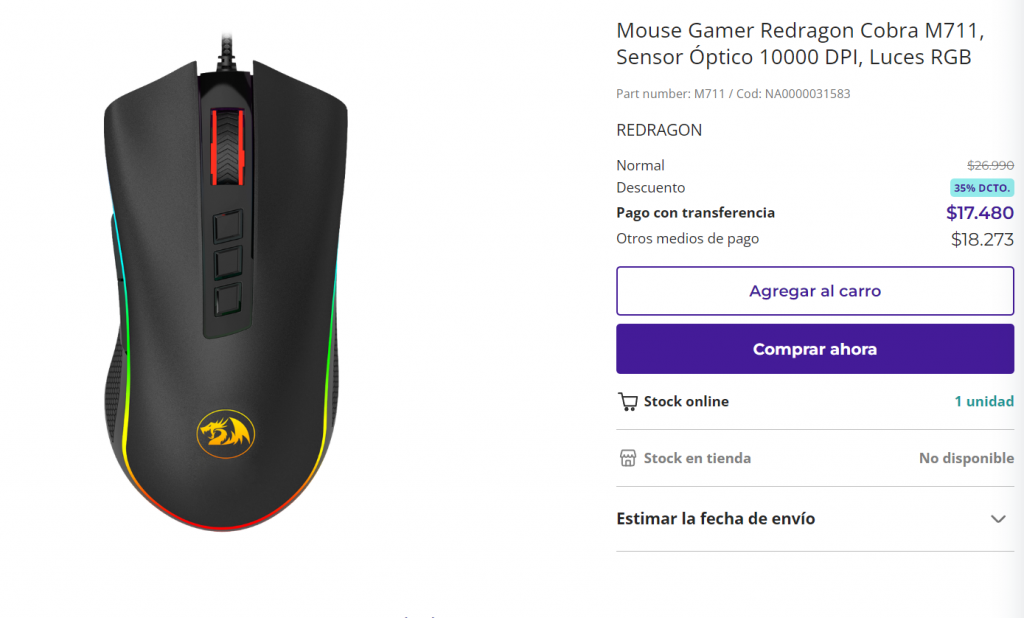The height and width of the screenshot is (618, 1024).
Task: Click the golden dragon logo on the mouse
Action: click(225, 434)
